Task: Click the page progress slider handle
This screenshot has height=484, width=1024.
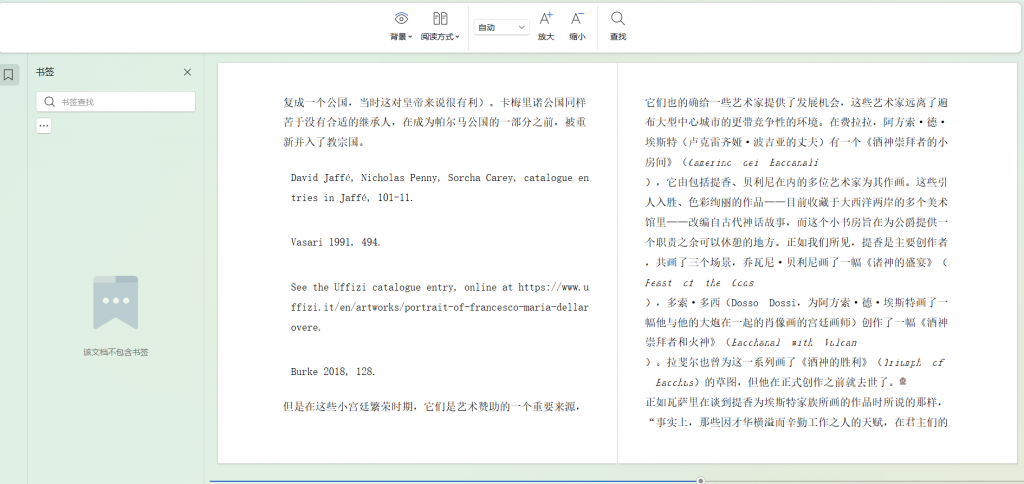Action: [x=701, y=481]
